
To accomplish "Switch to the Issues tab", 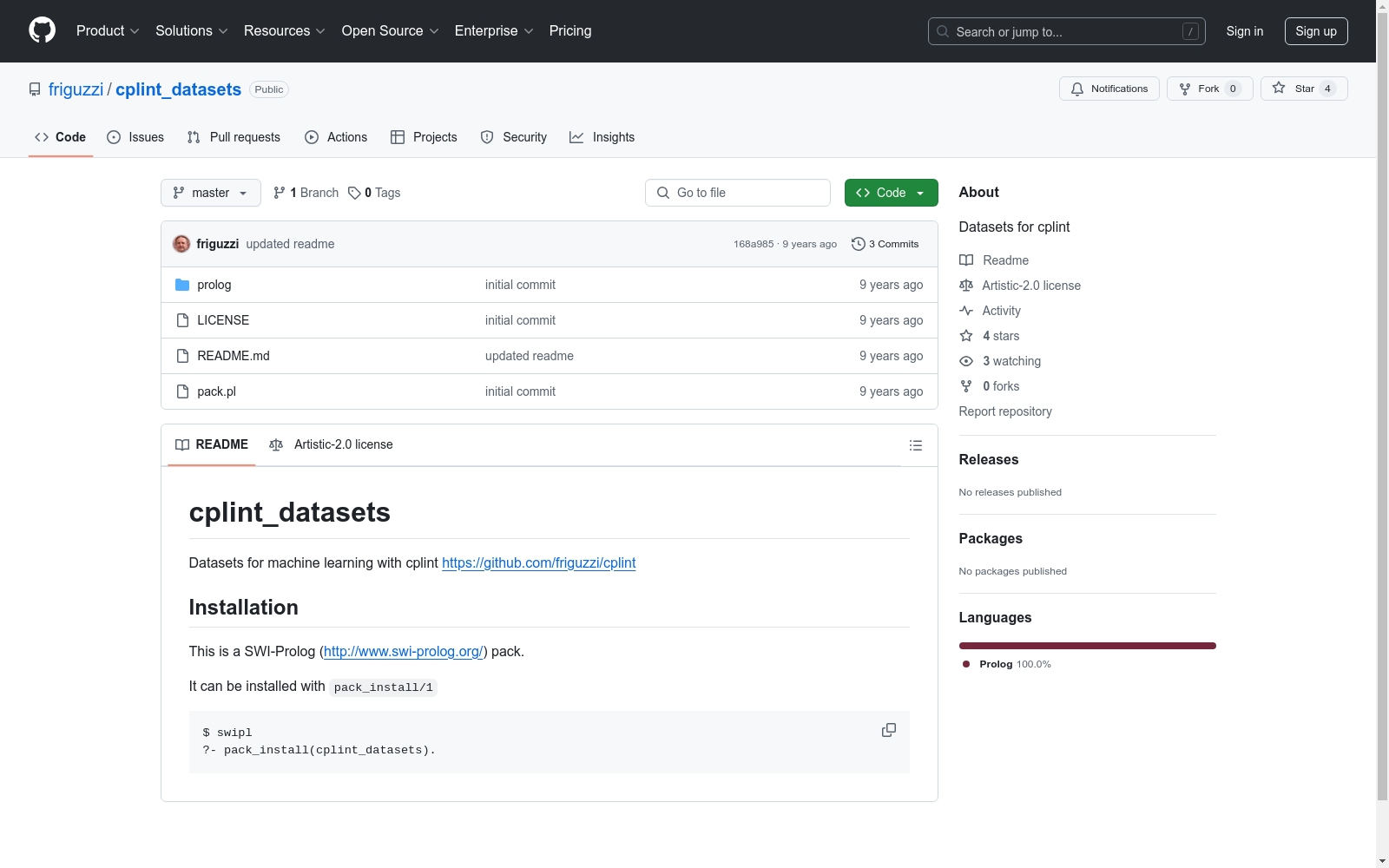I will (135, 137).
